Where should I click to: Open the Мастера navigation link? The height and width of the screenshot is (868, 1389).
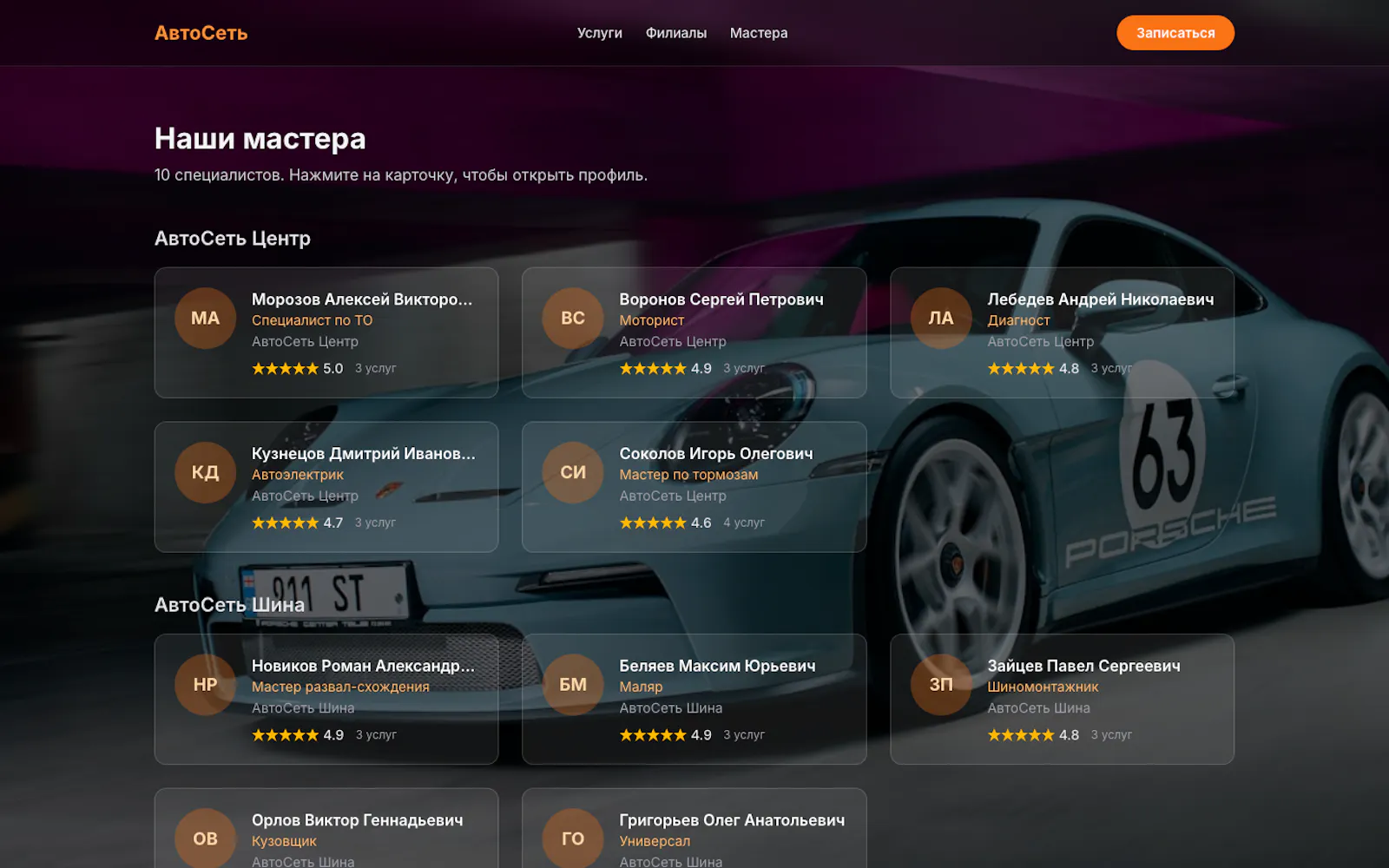point(758,33)
